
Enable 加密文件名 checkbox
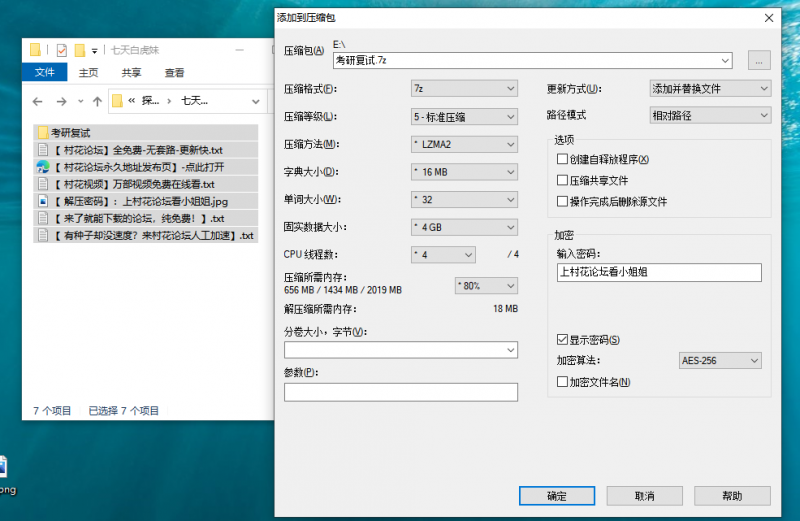click(562, 382)
